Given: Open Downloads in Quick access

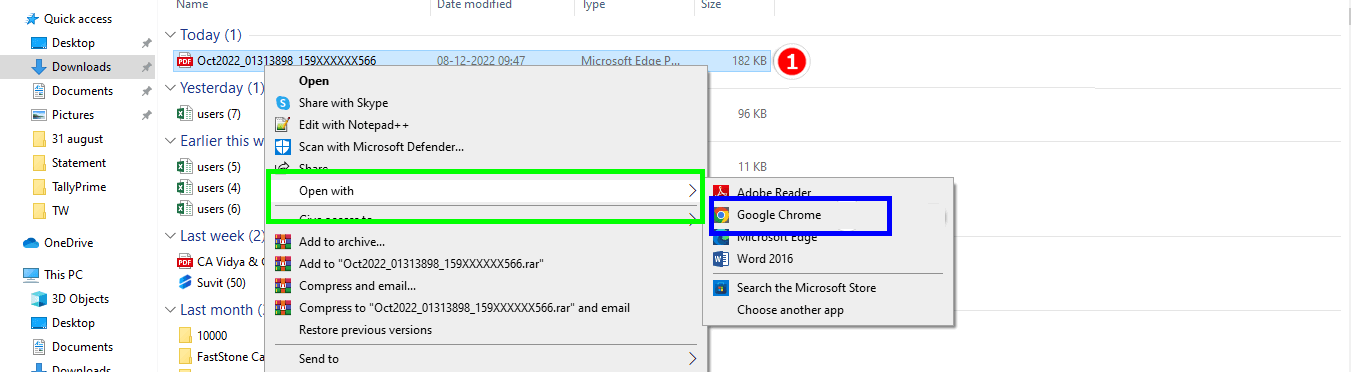Looking at the screenshot, I should 81,67.
